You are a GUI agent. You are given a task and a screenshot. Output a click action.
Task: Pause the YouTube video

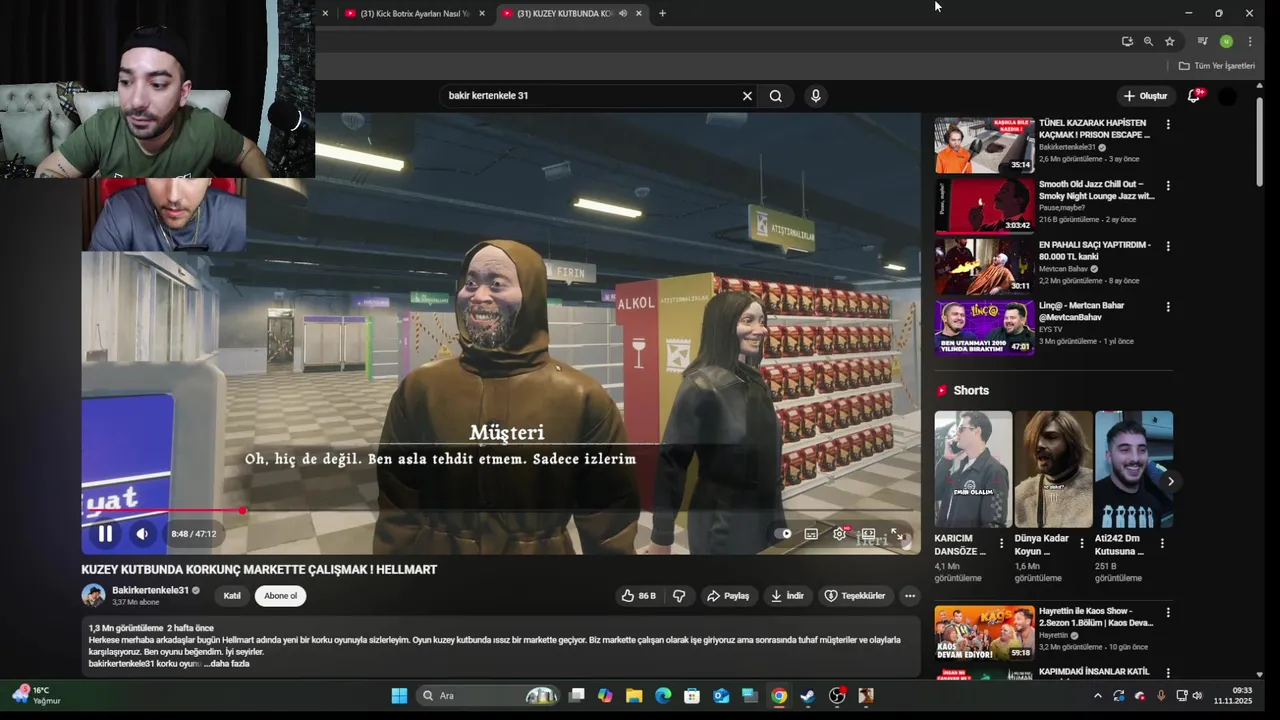105,534
